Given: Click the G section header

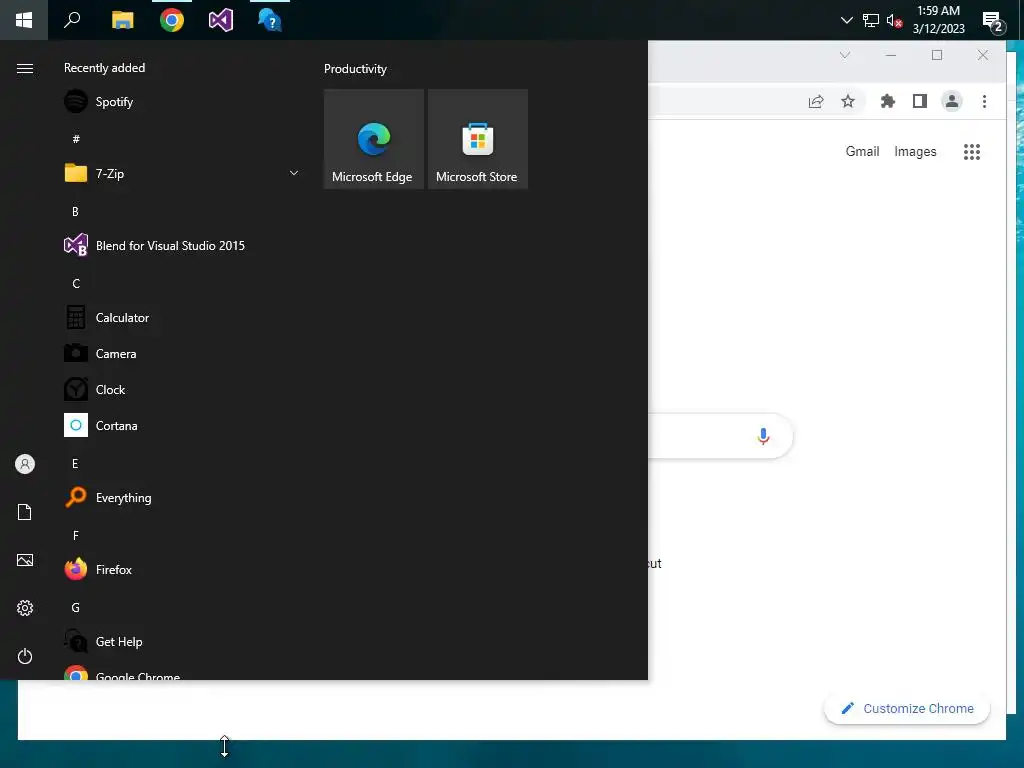Looking at the screenshot, I should (76, 607).
